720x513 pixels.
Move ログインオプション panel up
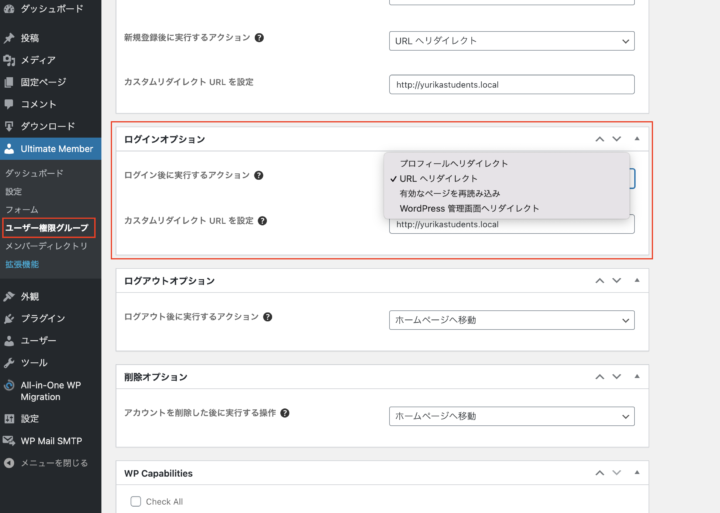pos(600,139)
